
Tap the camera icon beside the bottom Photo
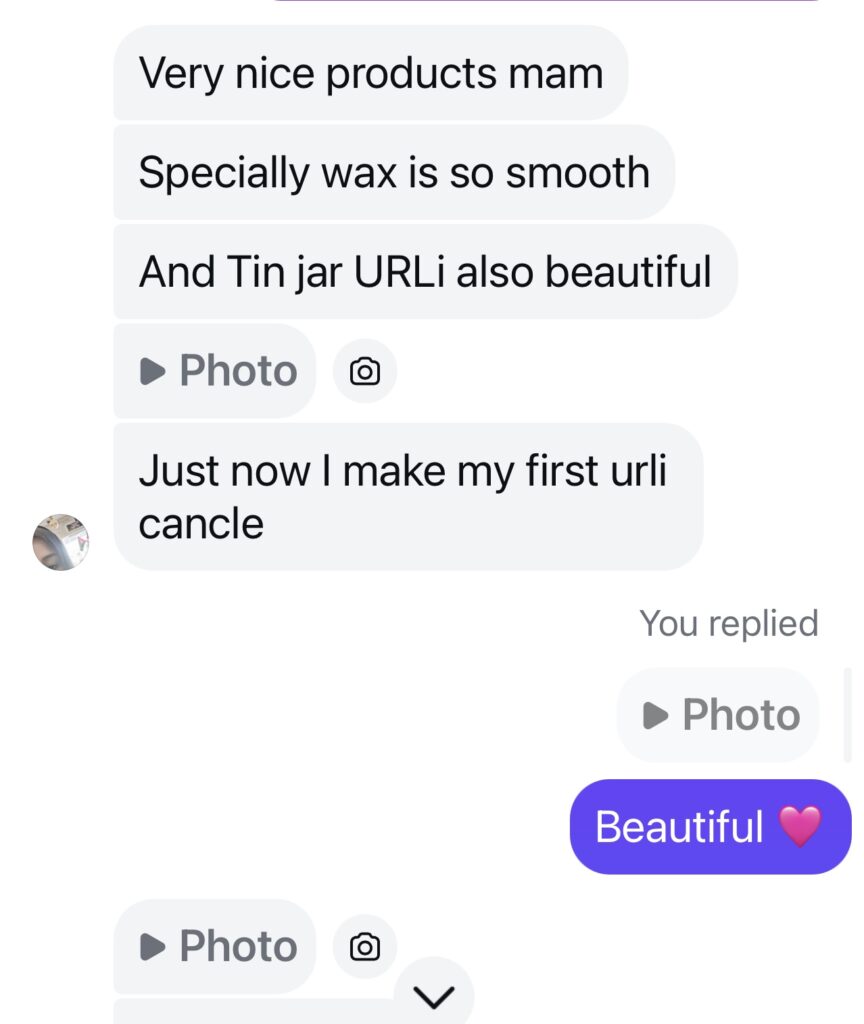point(365,946)
